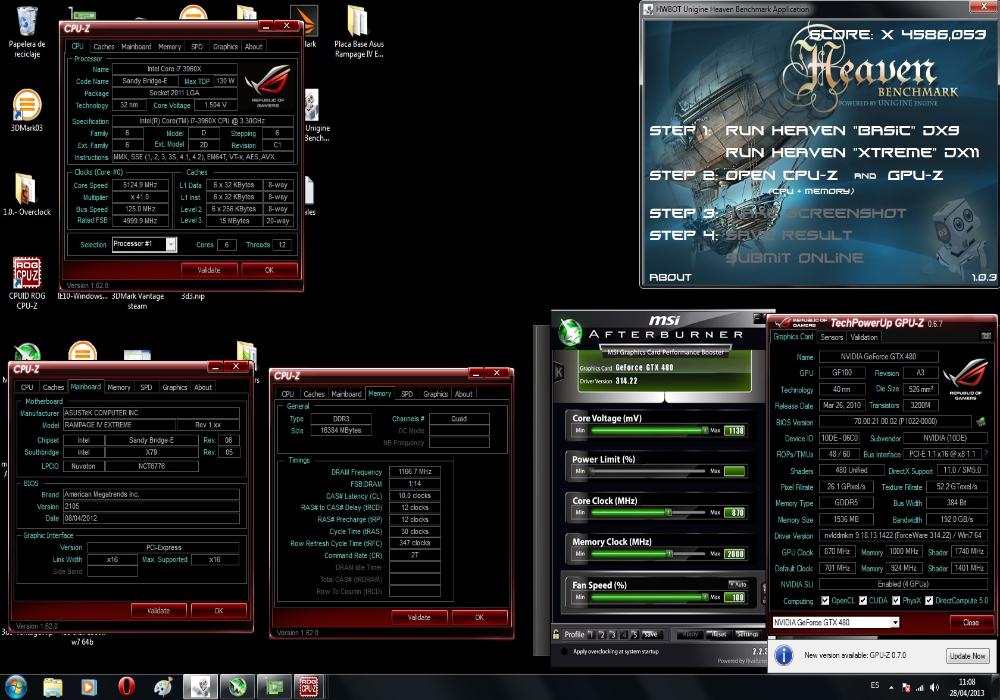Viewport: 1000px width, 700px height.
Task: Open the 3DMark03 desktop shortcut
Action: click(x=27, y=110)
